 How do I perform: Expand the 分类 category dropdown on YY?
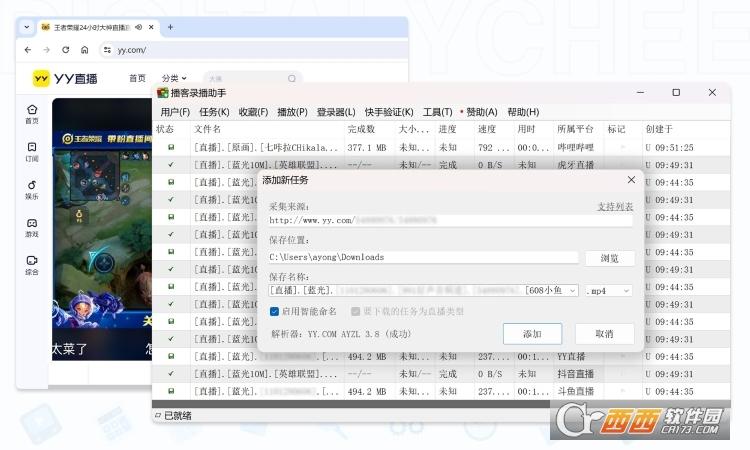pyautogui.click(x=174, y=78)
